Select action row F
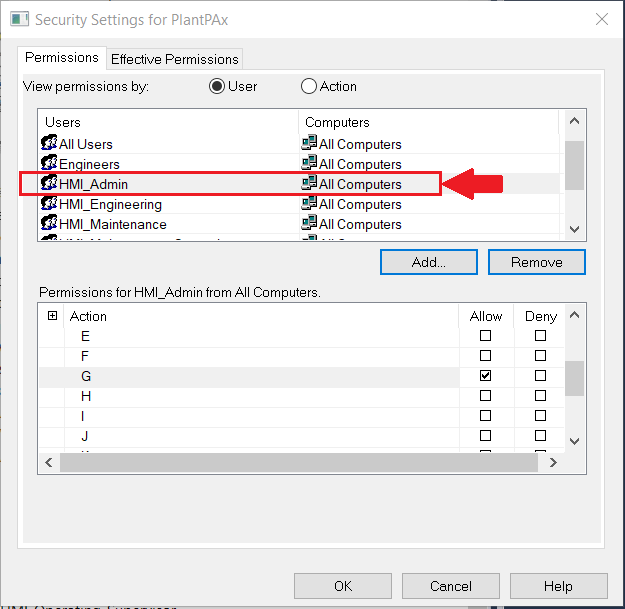Screen dimensions: 625x609 301,356
